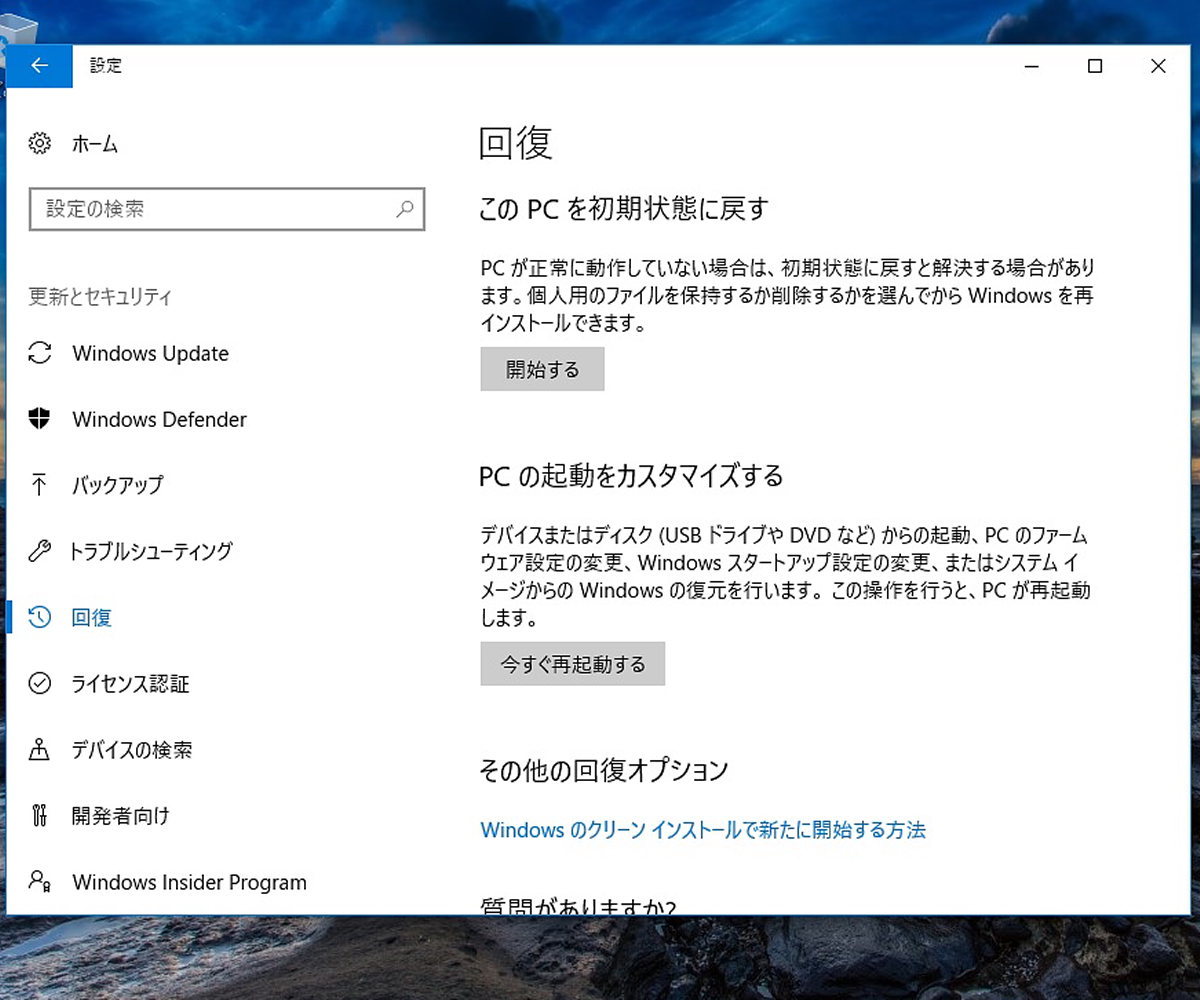Click the Backup upload arrow icon
Viewport: 1200px width, 1000px height.
click(39, 485)
